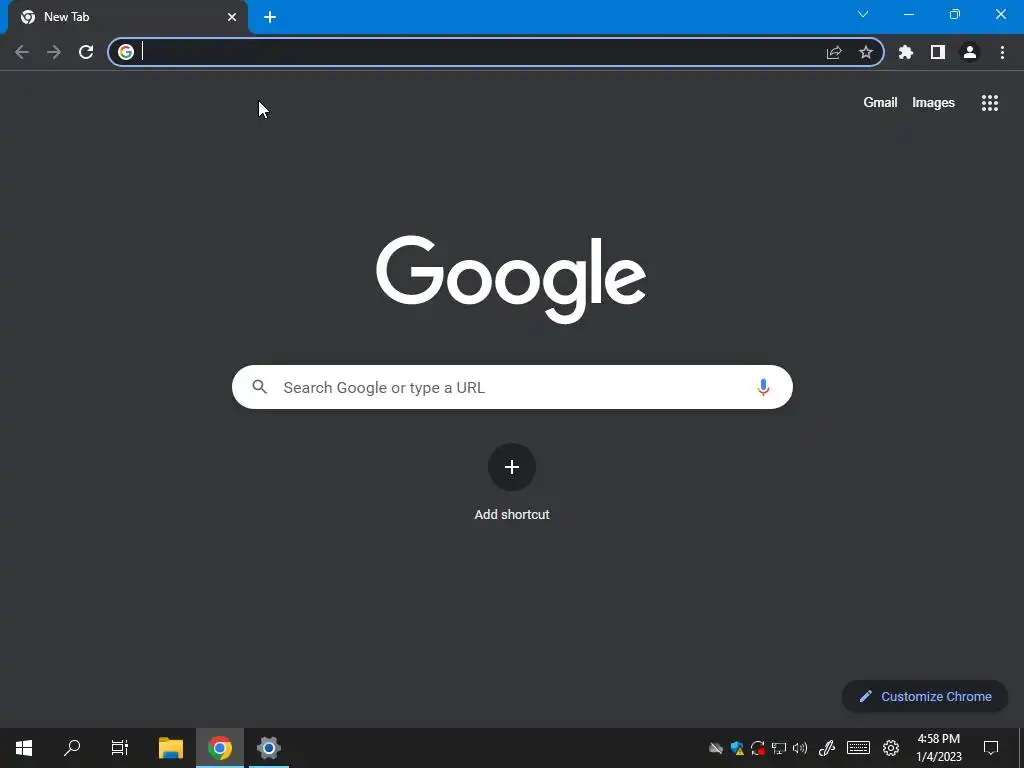Open the touch keyboard

[858, 748]
